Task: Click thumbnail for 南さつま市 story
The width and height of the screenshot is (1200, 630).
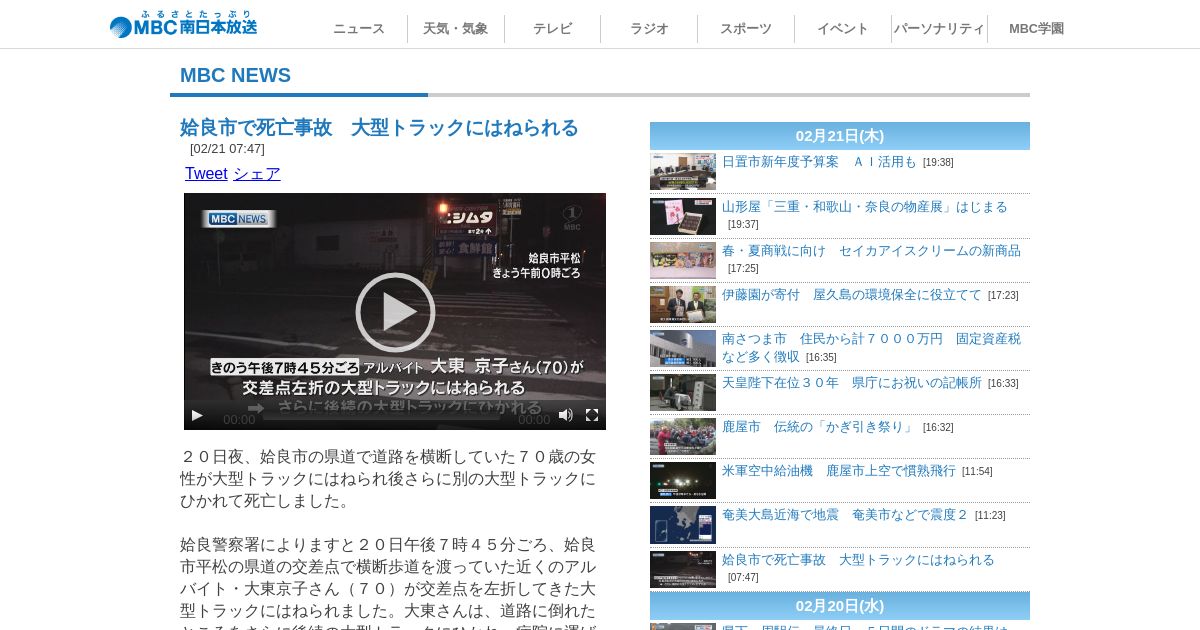Action: 683,348
